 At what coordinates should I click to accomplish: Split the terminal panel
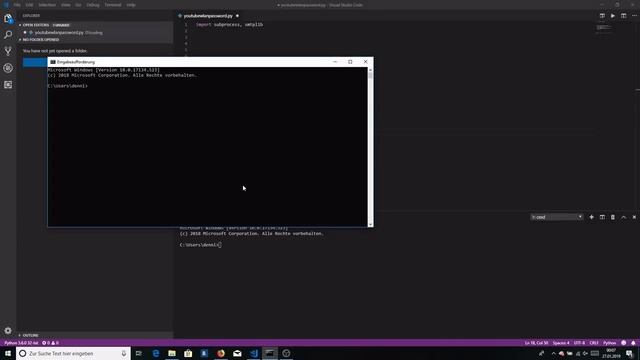(602, 217)
